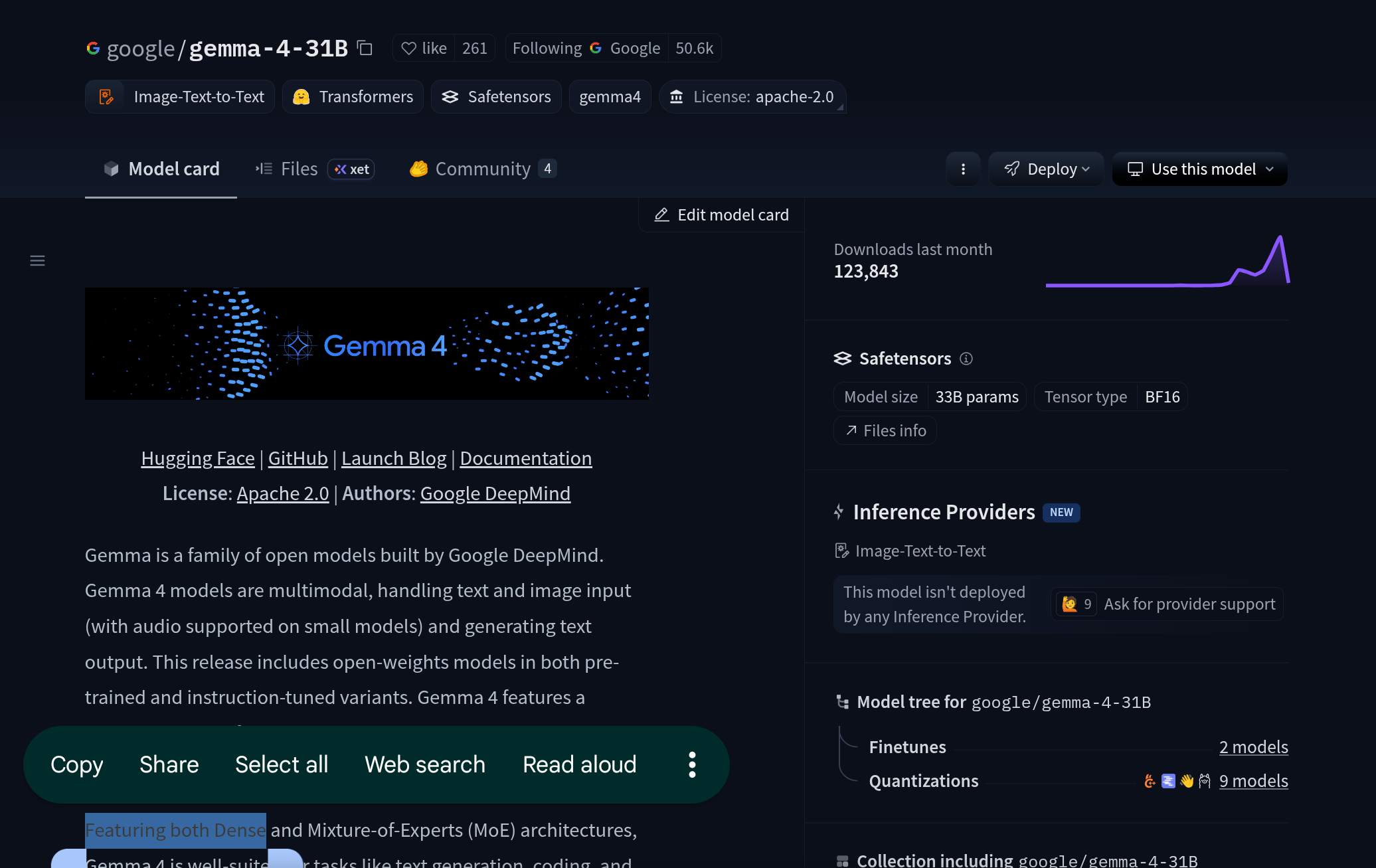
Task: Like the model with the heart button
Action: point(424,48)
